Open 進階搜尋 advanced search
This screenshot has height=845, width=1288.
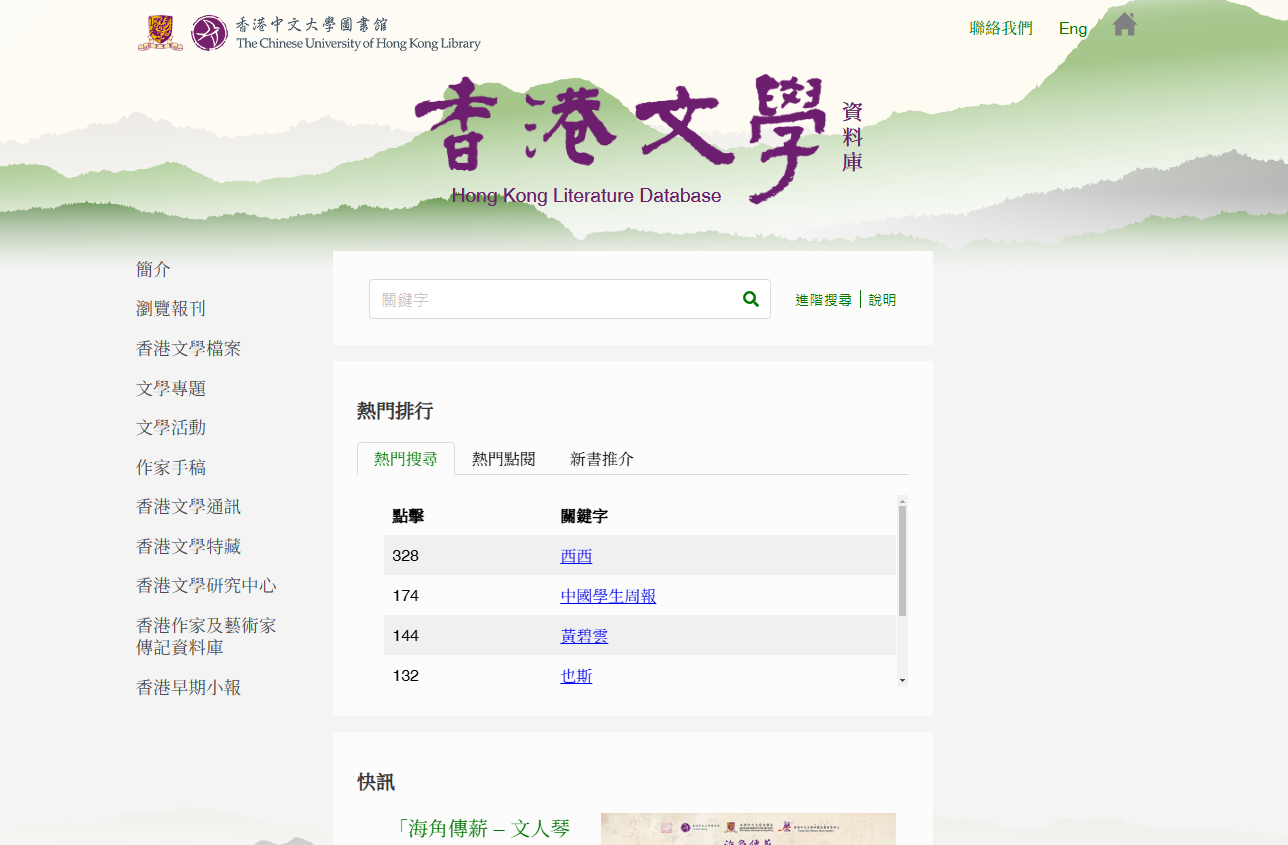pos(823,300)
